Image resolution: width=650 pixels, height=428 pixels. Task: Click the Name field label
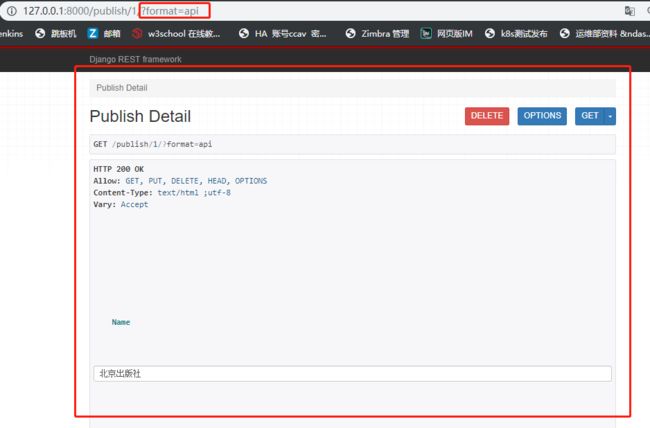click(121, 322)
